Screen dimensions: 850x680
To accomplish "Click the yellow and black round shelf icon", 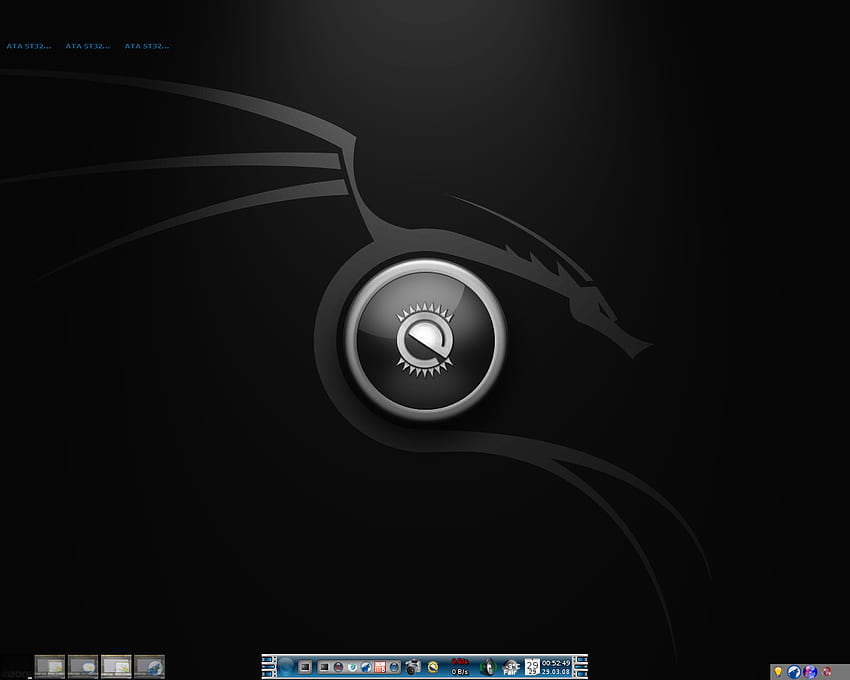I will 433,667.
